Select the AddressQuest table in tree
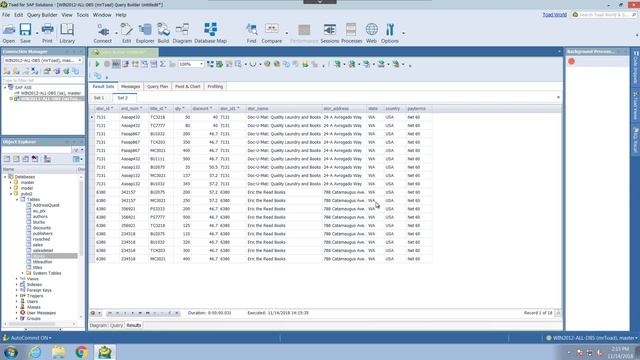 tap(46, 205)
